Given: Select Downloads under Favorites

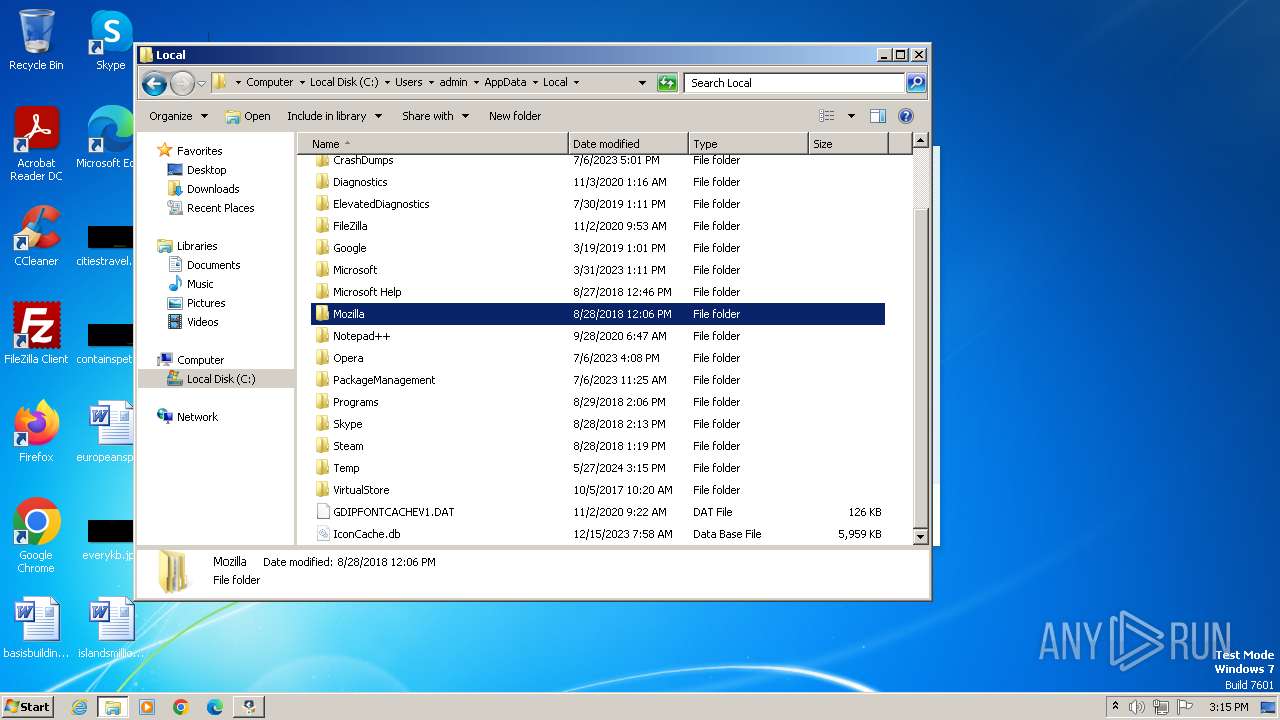Looking at the screenshot, I should tap(213, 189).
